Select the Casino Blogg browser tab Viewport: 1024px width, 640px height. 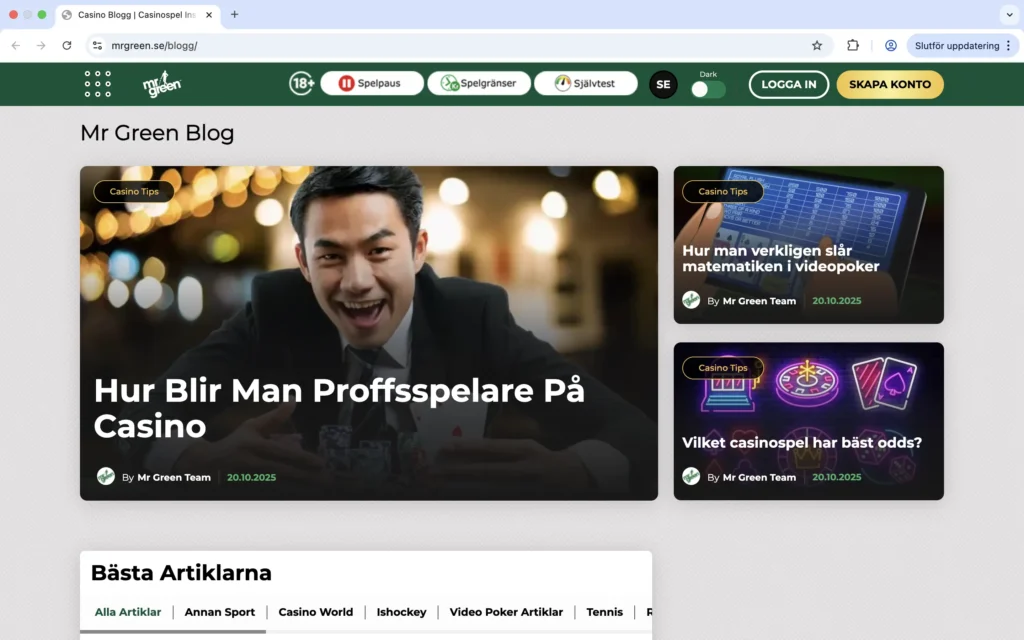point(138,14)
